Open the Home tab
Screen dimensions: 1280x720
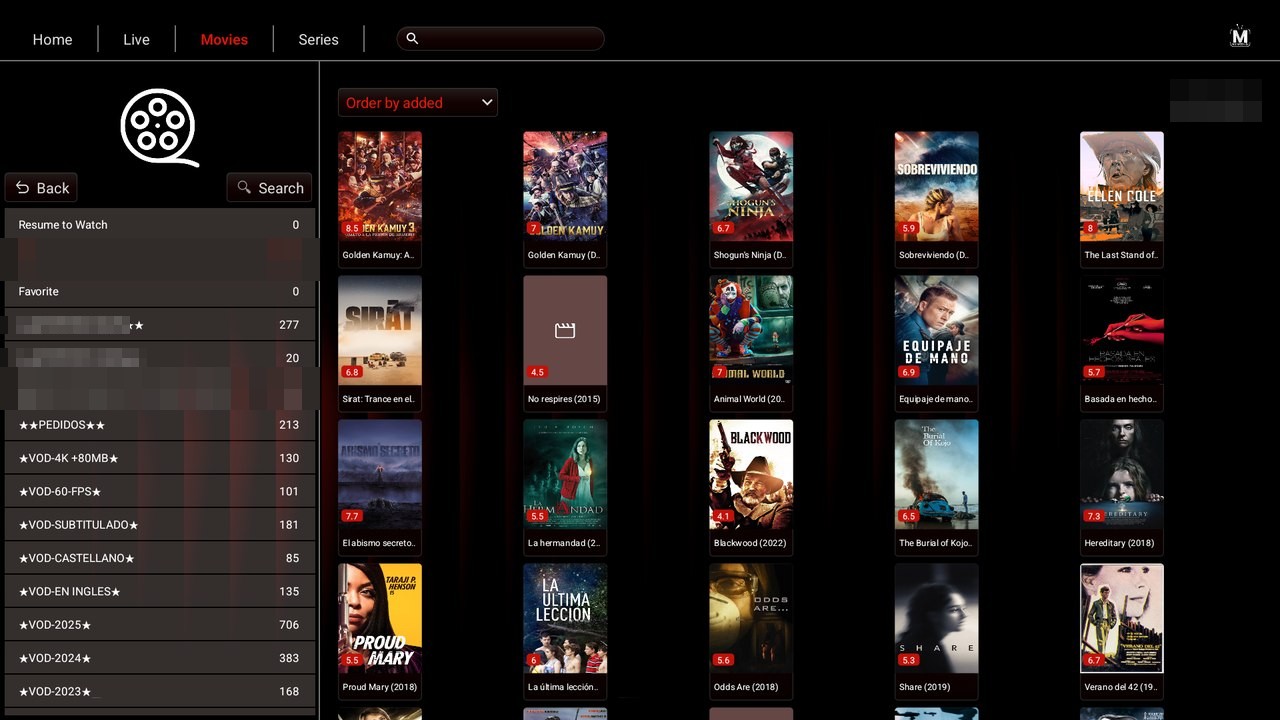(x=52, y=39)
